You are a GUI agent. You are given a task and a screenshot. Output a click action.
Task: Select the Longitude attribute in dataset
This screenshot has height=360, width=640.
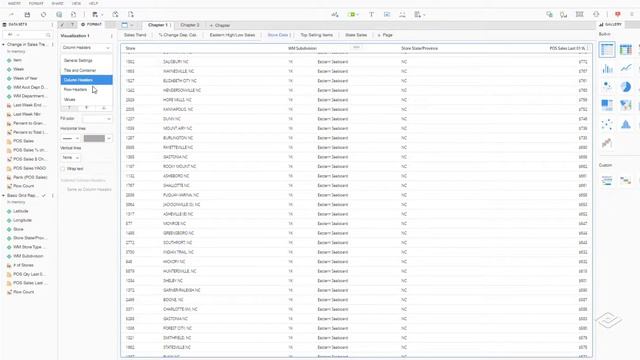[22, 220]
